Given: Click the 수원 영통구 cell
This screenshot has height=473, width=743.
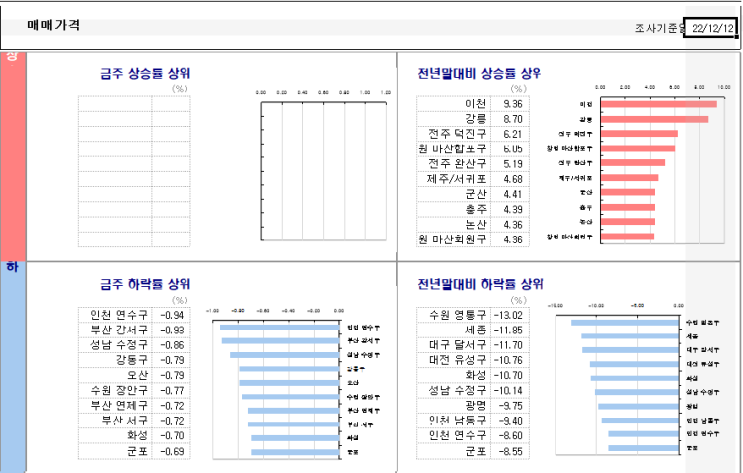Looking at the screenshot, I should (x=453, y=315).
